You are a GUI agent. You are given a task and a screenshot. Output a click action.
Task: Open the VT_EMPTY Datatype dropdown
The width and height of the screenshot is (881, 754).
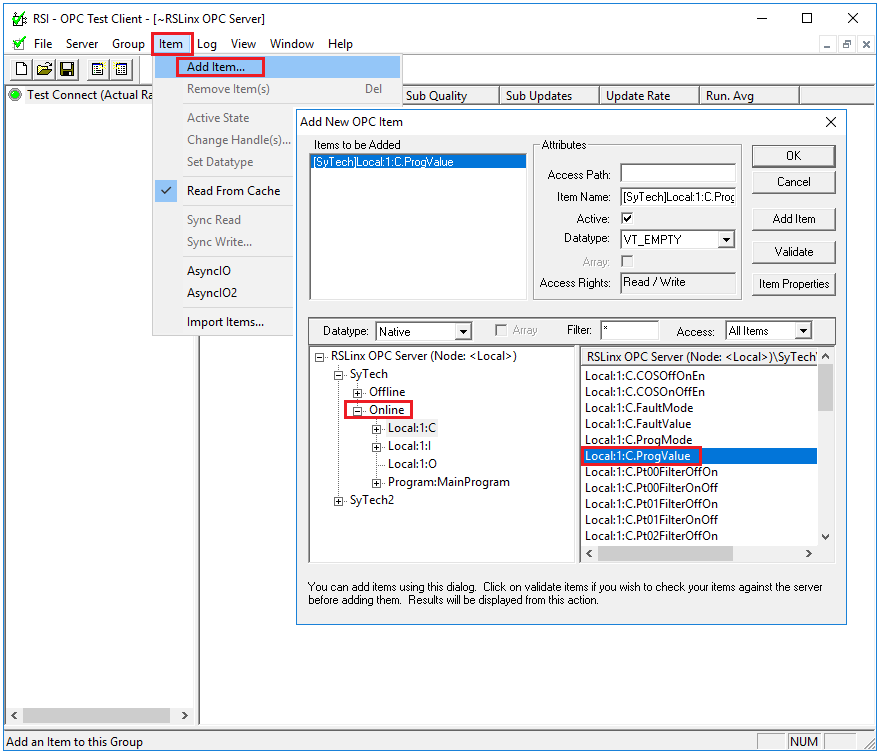[726, 240]
